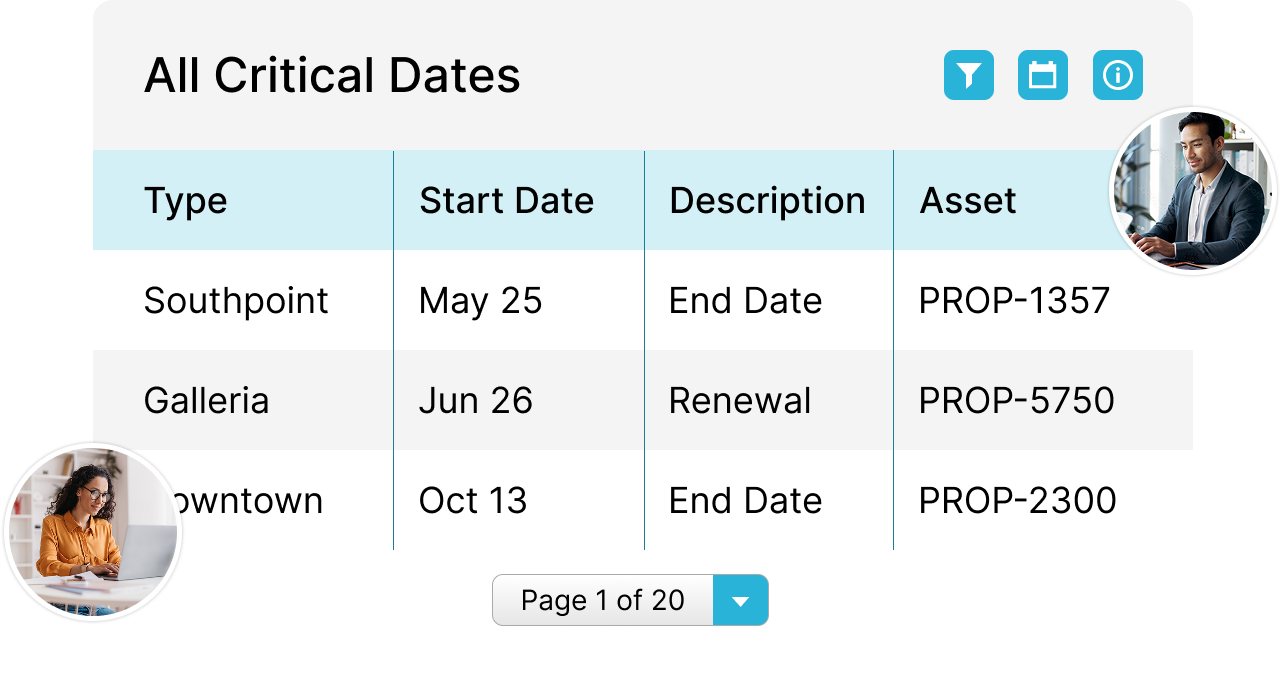Image resolution: width=1281 pixels, height=675 pixels.
Task: Open the Galleria row entry
Action: (x=207, y=401)
